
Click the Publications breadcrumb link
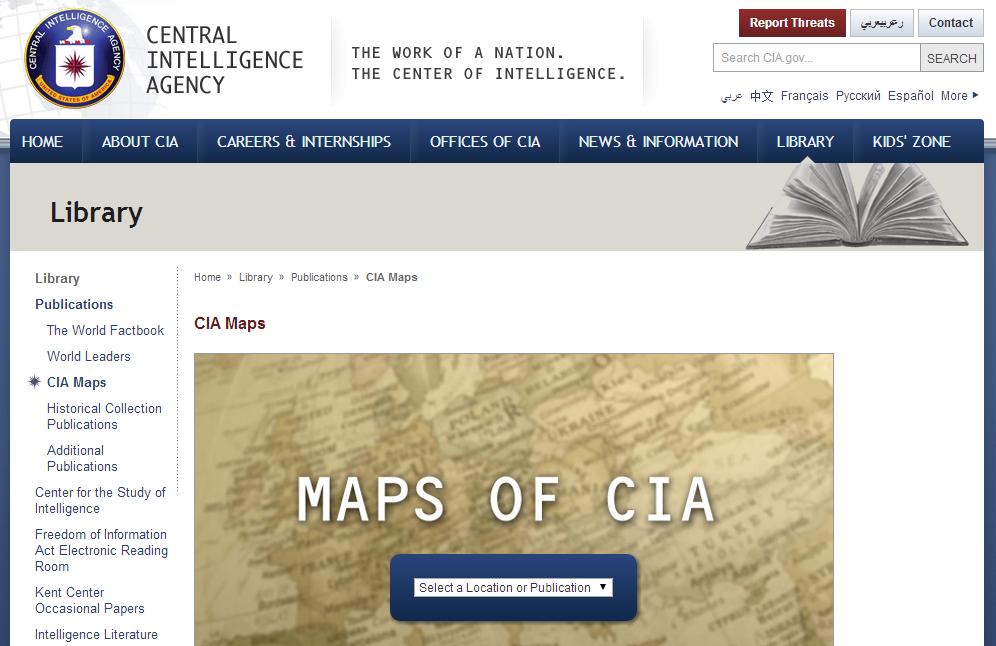[x=319, y=277]
